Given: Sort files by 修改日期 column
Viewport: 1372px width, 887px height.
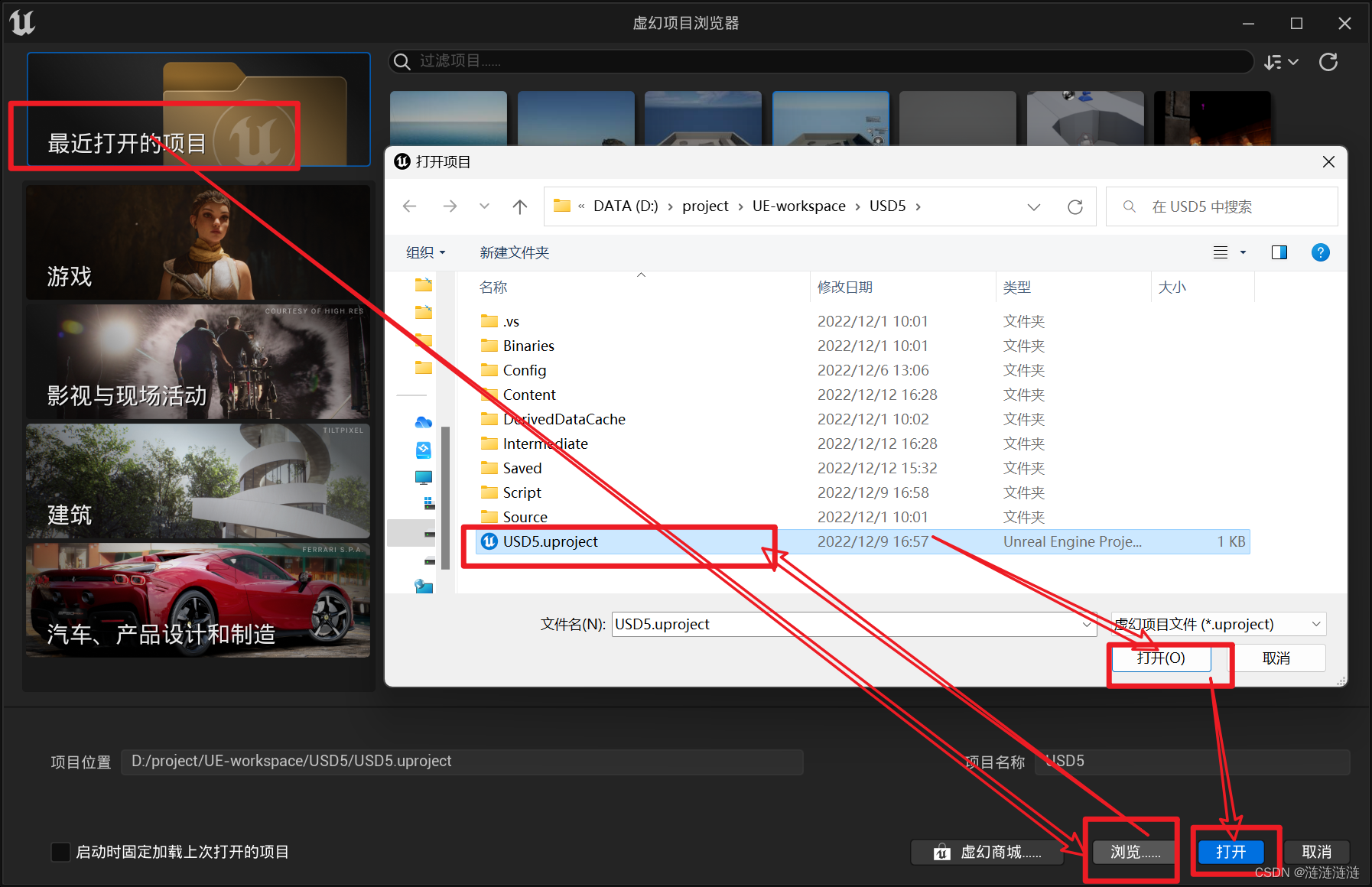Looking at the screenshot, I should [x=845, y=288].
